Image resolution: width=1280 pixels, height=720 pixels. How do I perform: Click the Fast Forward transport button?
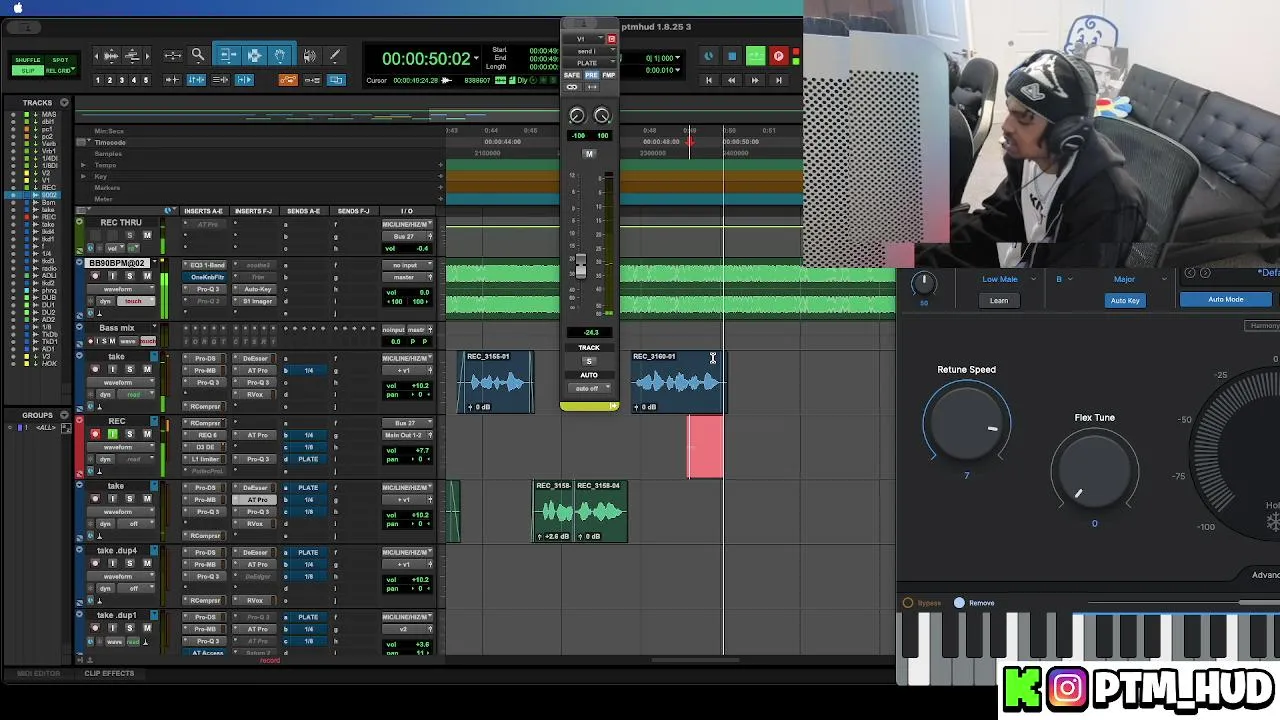coord(755,80)
